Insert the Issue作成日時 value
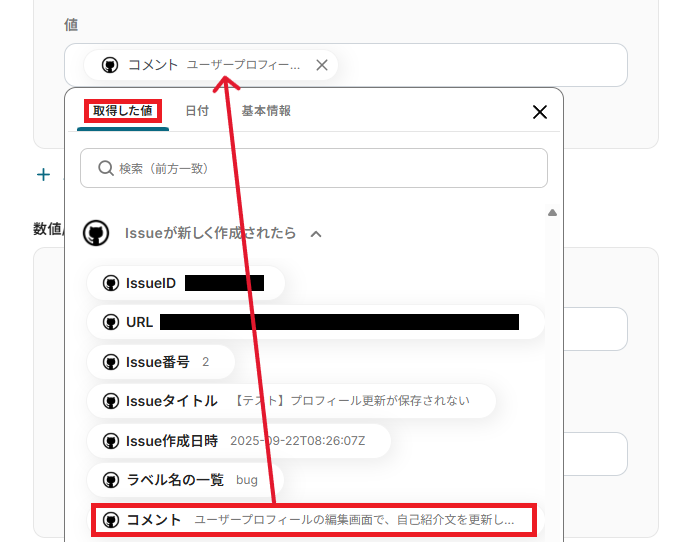This screenshot has width=693, height=542. 239,441
